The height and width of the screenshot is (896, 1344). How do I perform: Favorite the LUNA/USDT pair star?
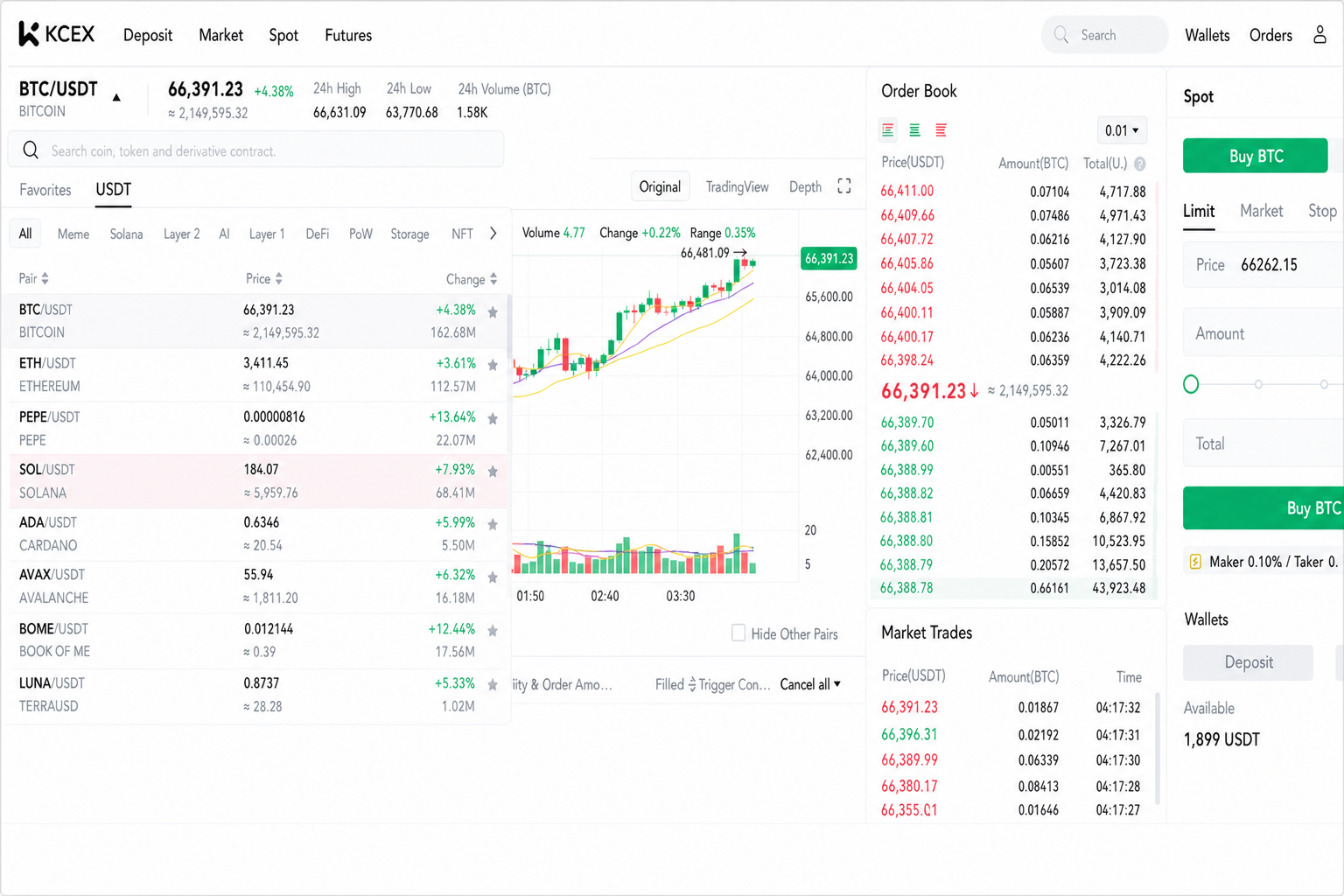(493, 685)
